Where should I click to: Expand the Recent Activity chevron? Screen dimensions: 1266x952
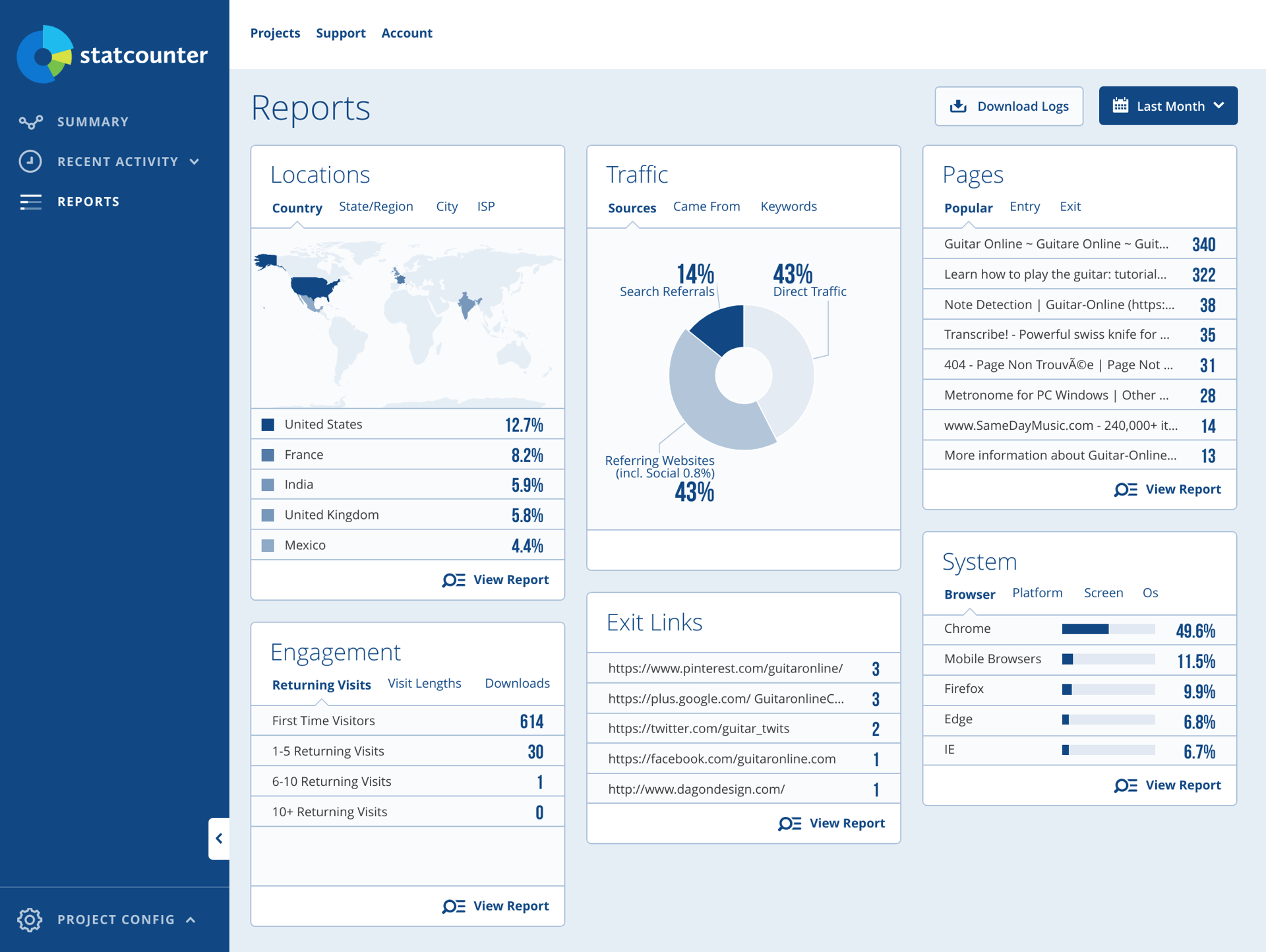[194, 162]
